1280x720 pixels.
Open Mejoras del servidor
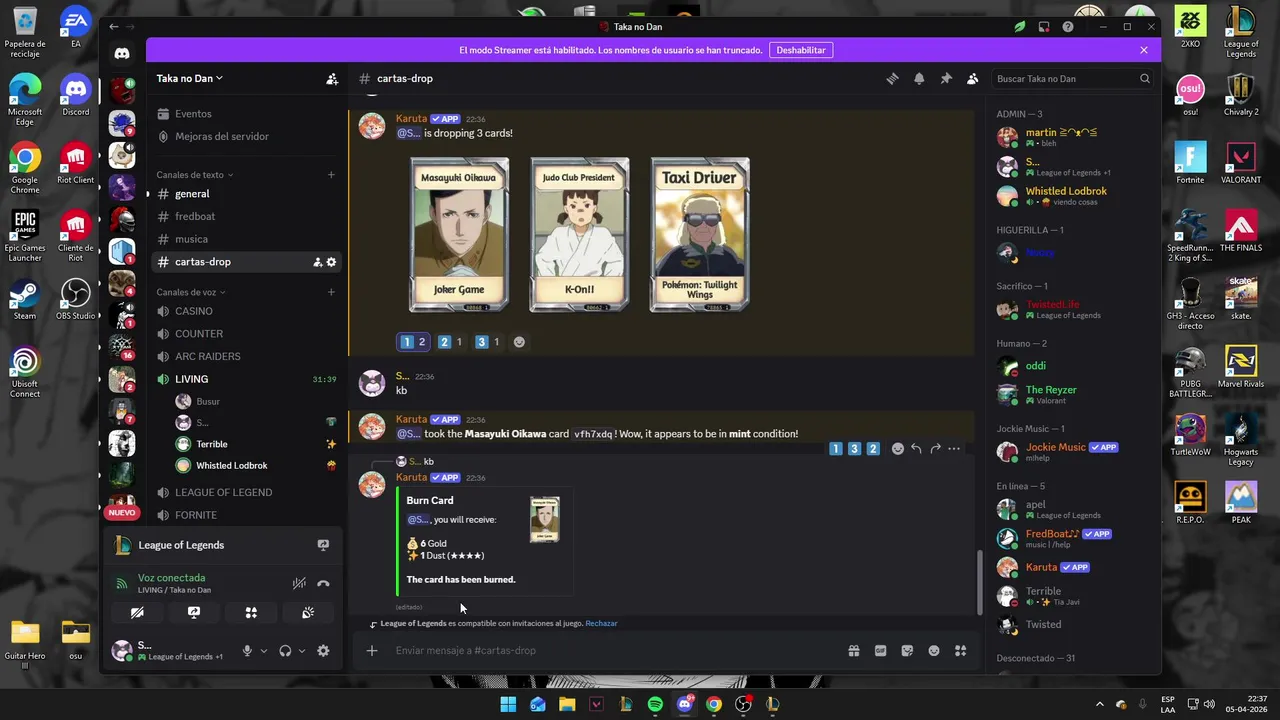tap(245, 136)
